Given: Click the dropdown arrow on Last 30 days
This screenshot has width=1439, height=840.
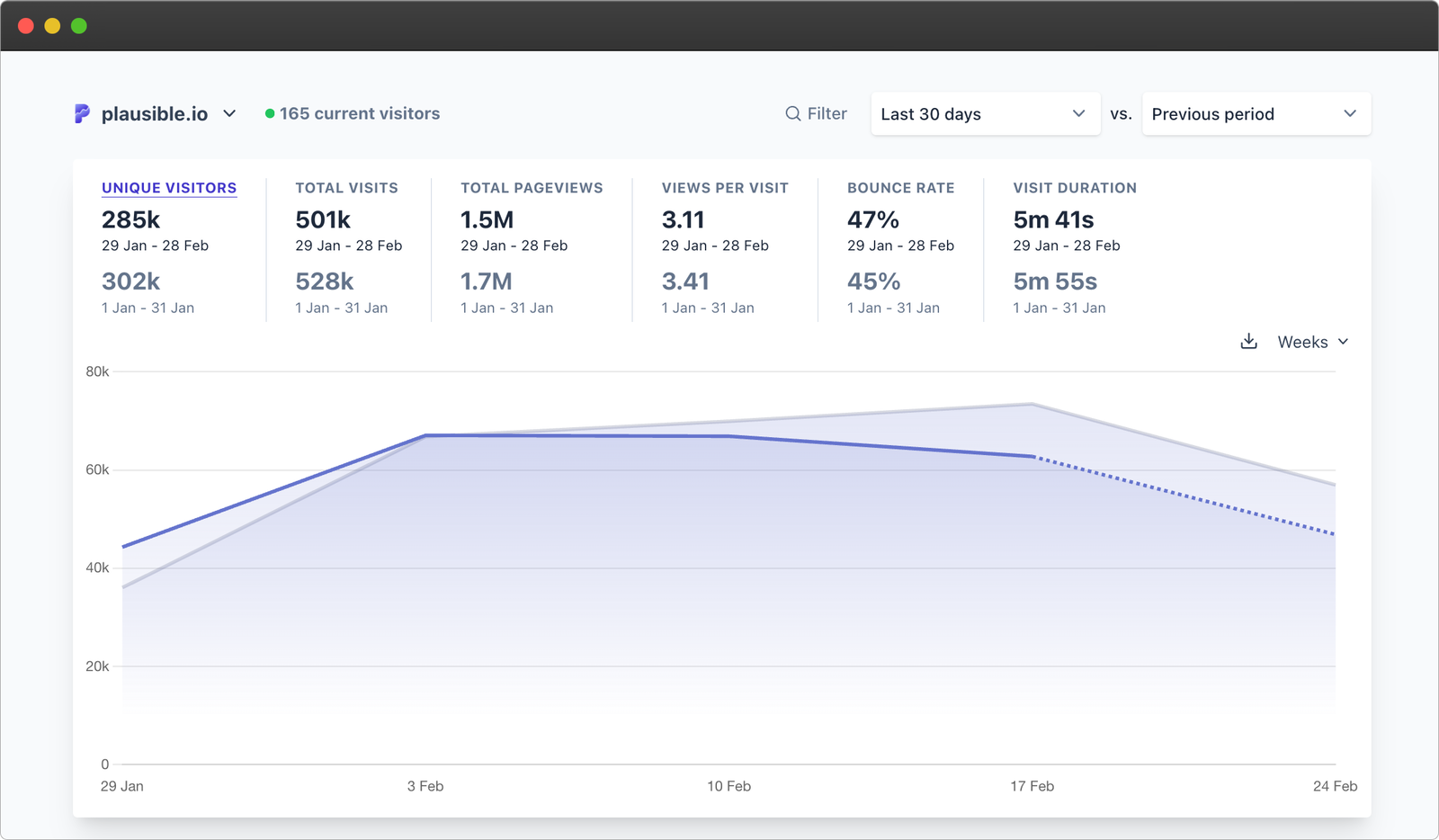Looking at the screenshot, I should tap(1079, 113).
